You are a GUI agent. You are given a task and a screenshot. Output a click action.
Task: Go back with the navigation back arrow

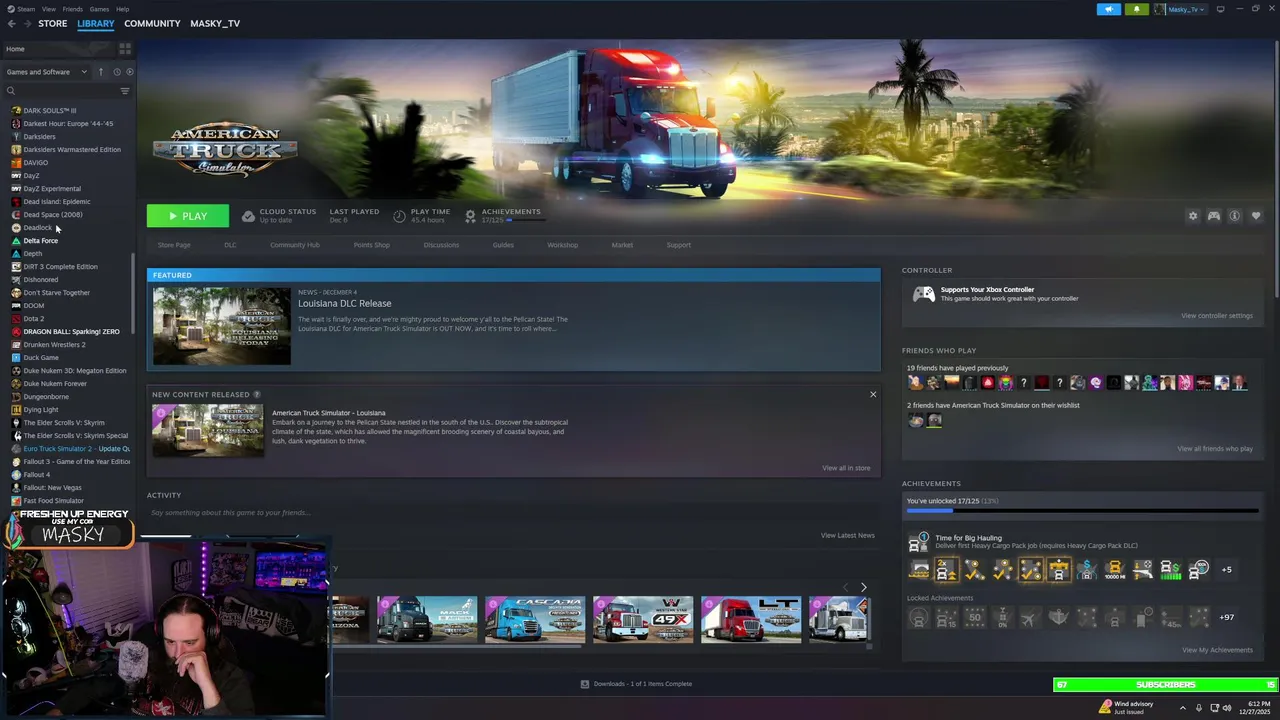click(x=11, y=23)
